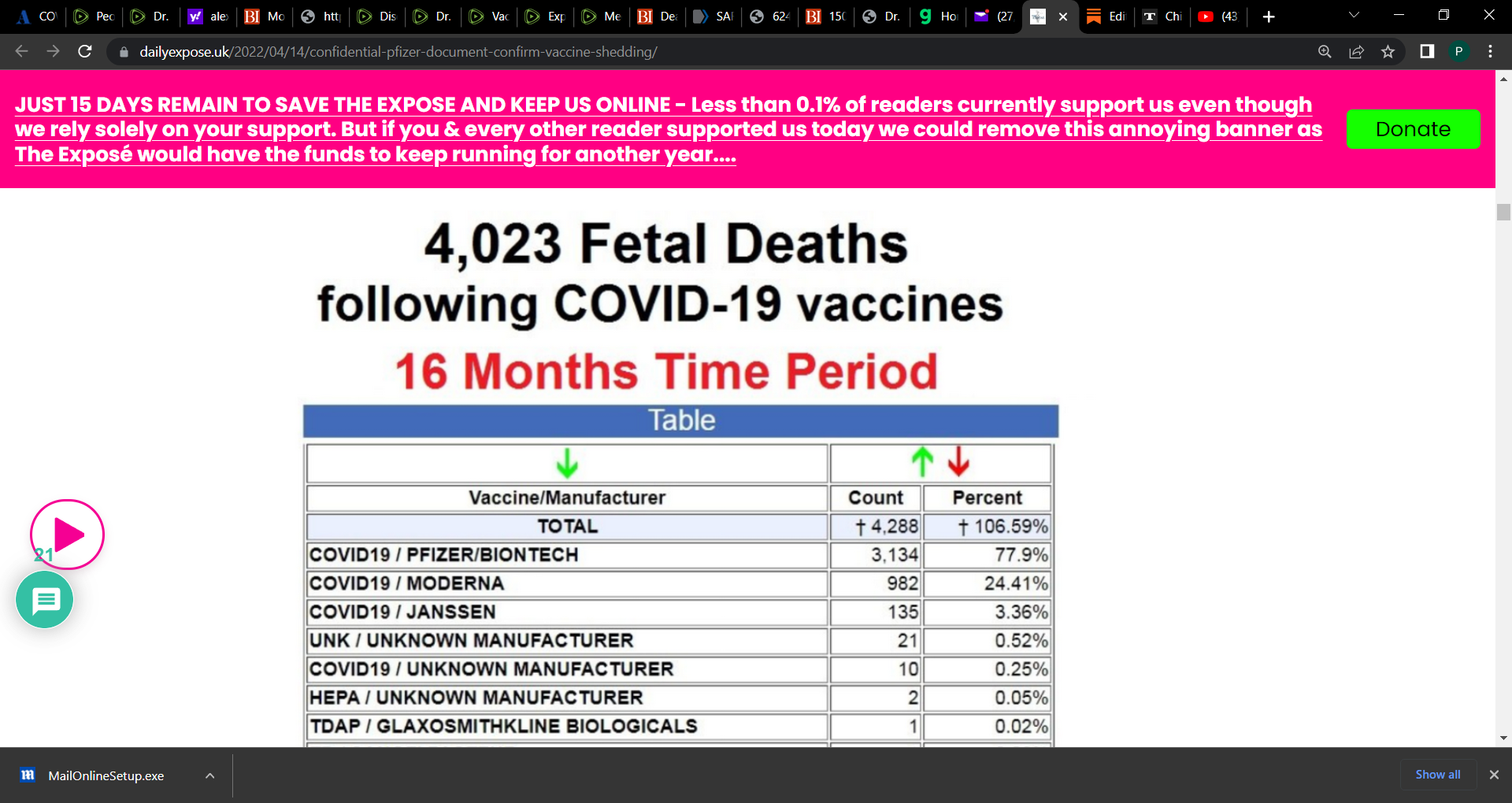This screenshot has width=1512, height=803.
Task: Expand the tab search chevron
Action: click(x=1354, y=16)
